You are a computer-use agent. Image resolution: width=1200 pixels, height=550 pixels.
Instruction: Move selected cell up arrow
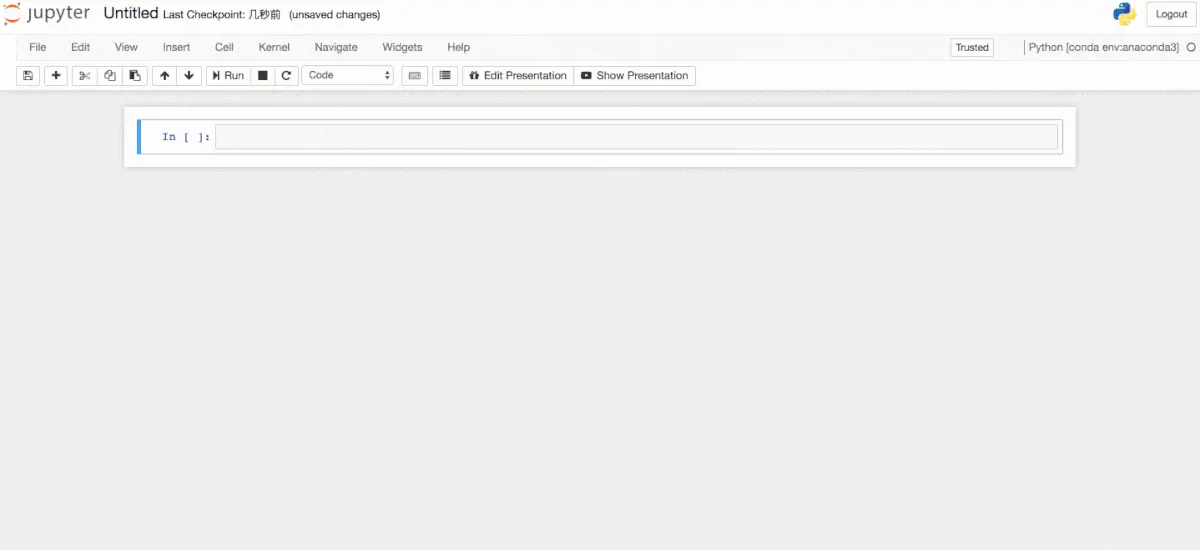(x=164, y=75)
